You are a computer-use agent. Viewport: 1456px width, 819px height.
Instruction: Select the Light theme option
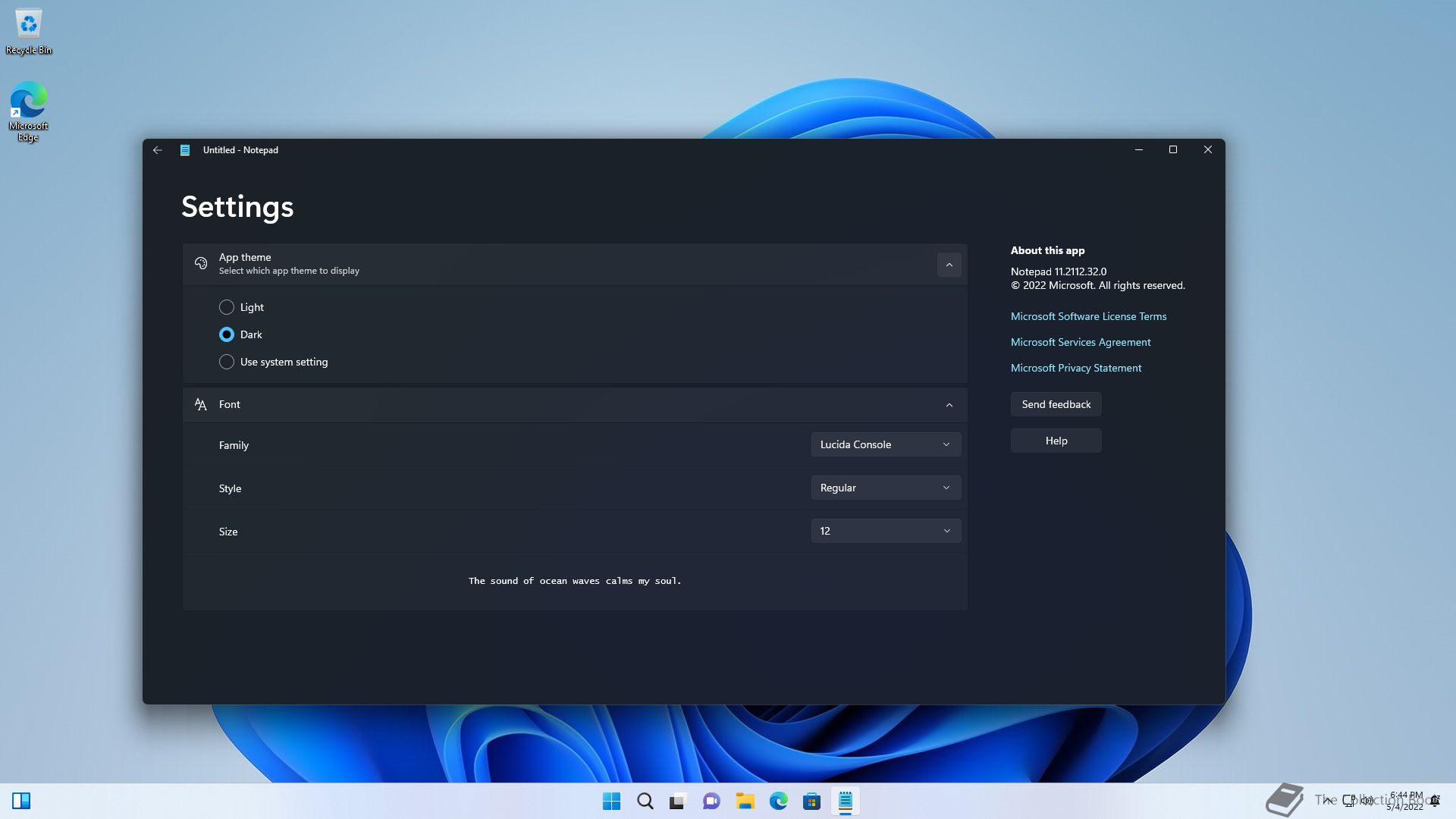click(x=241, y=307)
